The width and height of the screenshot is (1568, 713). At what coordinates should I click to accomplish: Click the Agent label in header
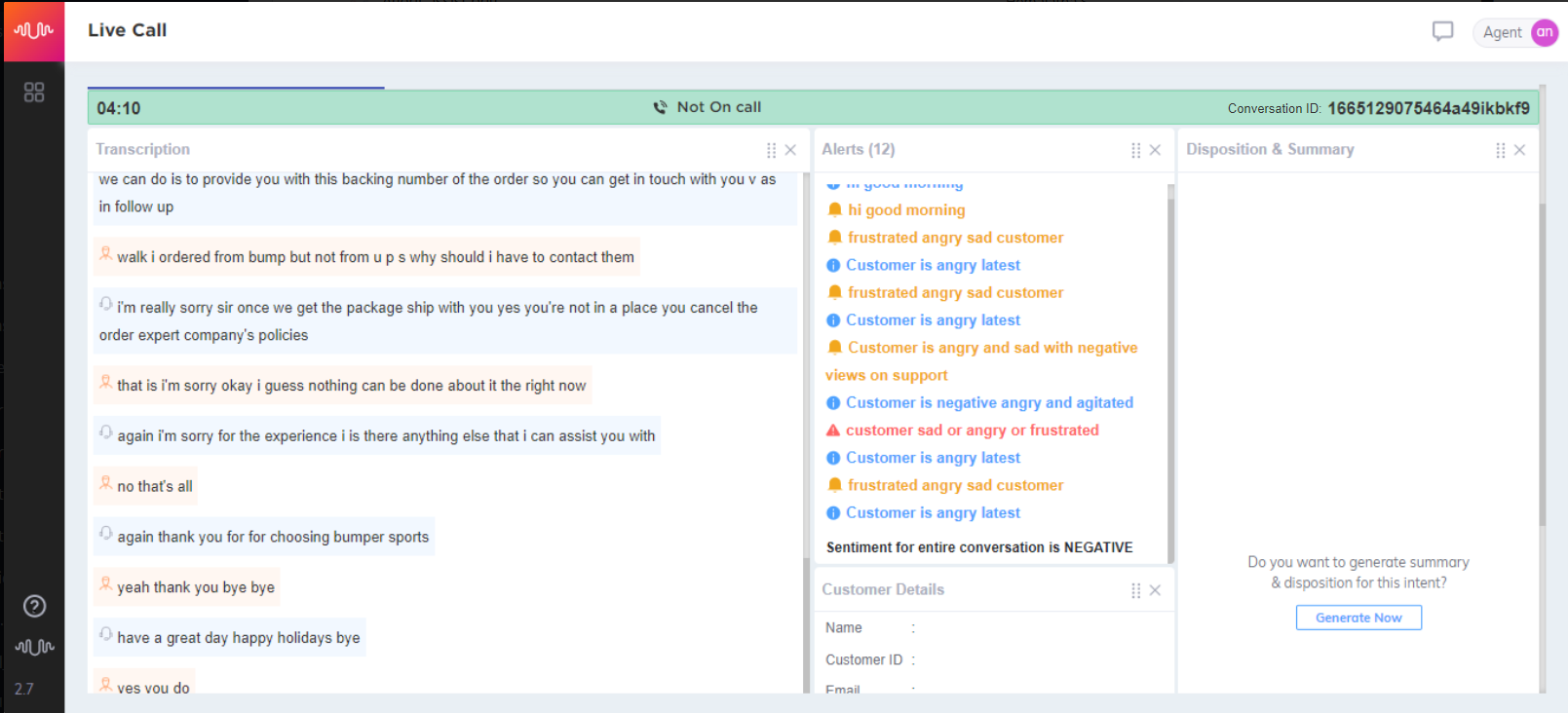click(1502, 33)
